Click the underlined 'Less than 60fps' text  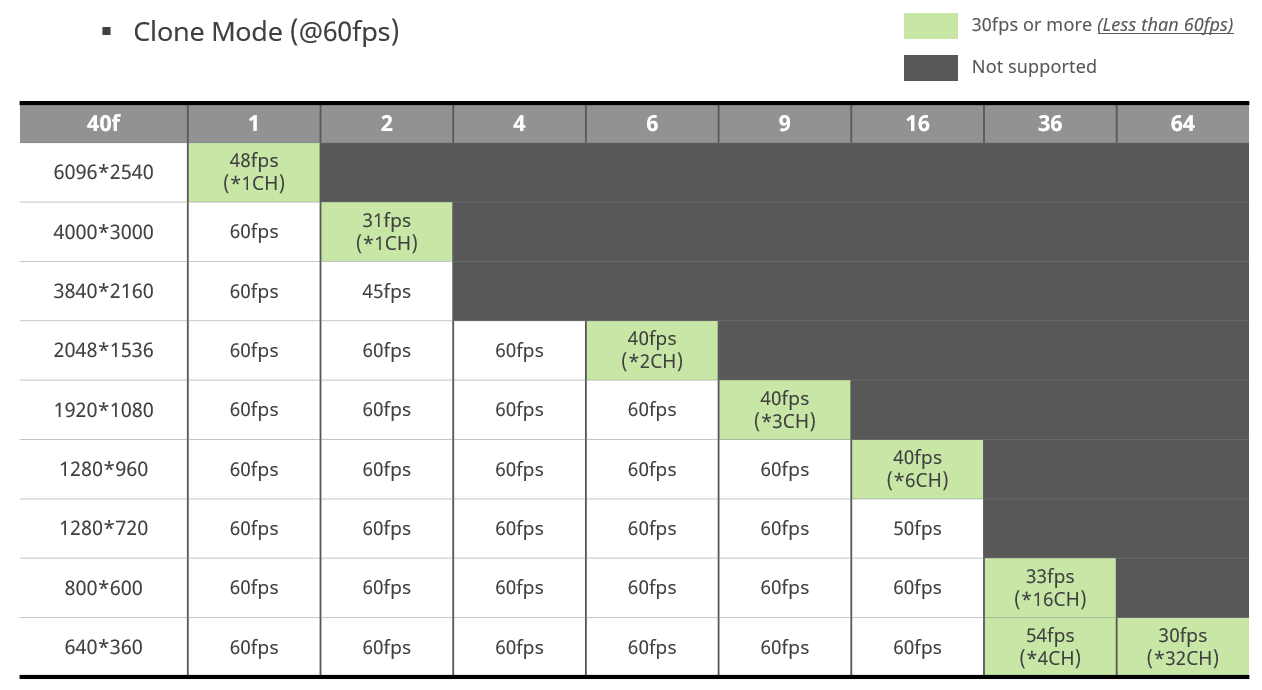(1165, 26)
